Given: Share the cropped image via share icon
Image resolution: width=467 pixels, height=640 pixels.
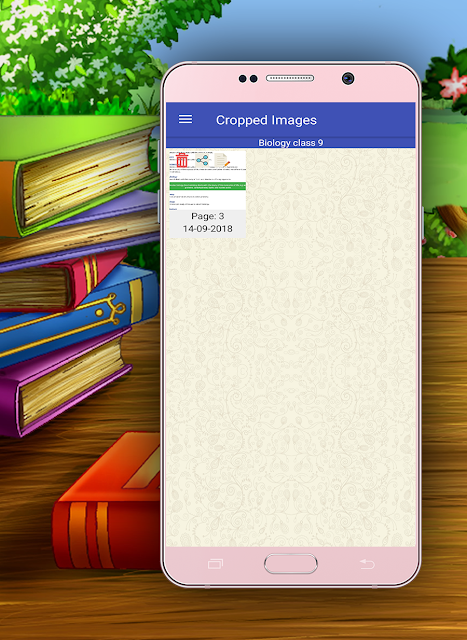Looking at the screenshot, I should pyautogui.click(x=202, y=160).
